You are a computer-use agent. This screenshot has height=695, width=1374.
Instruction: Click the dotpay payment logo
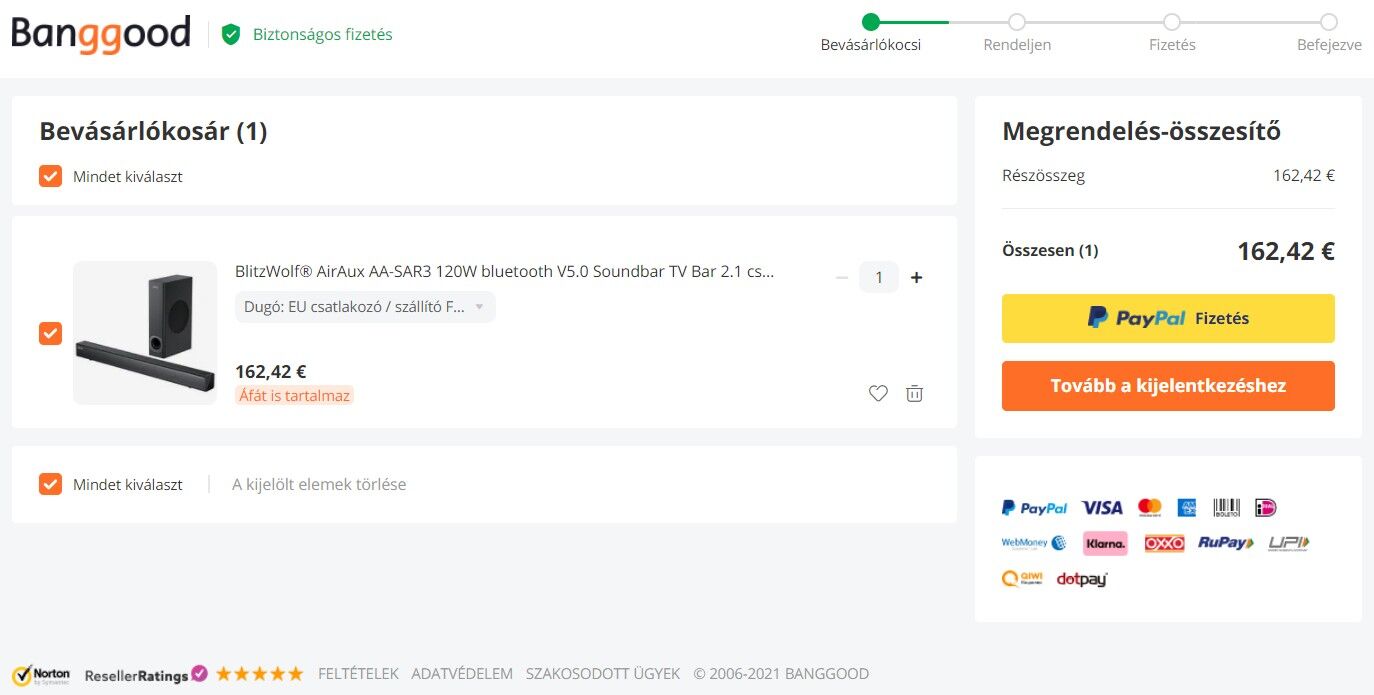click(x=1082, y=578)
